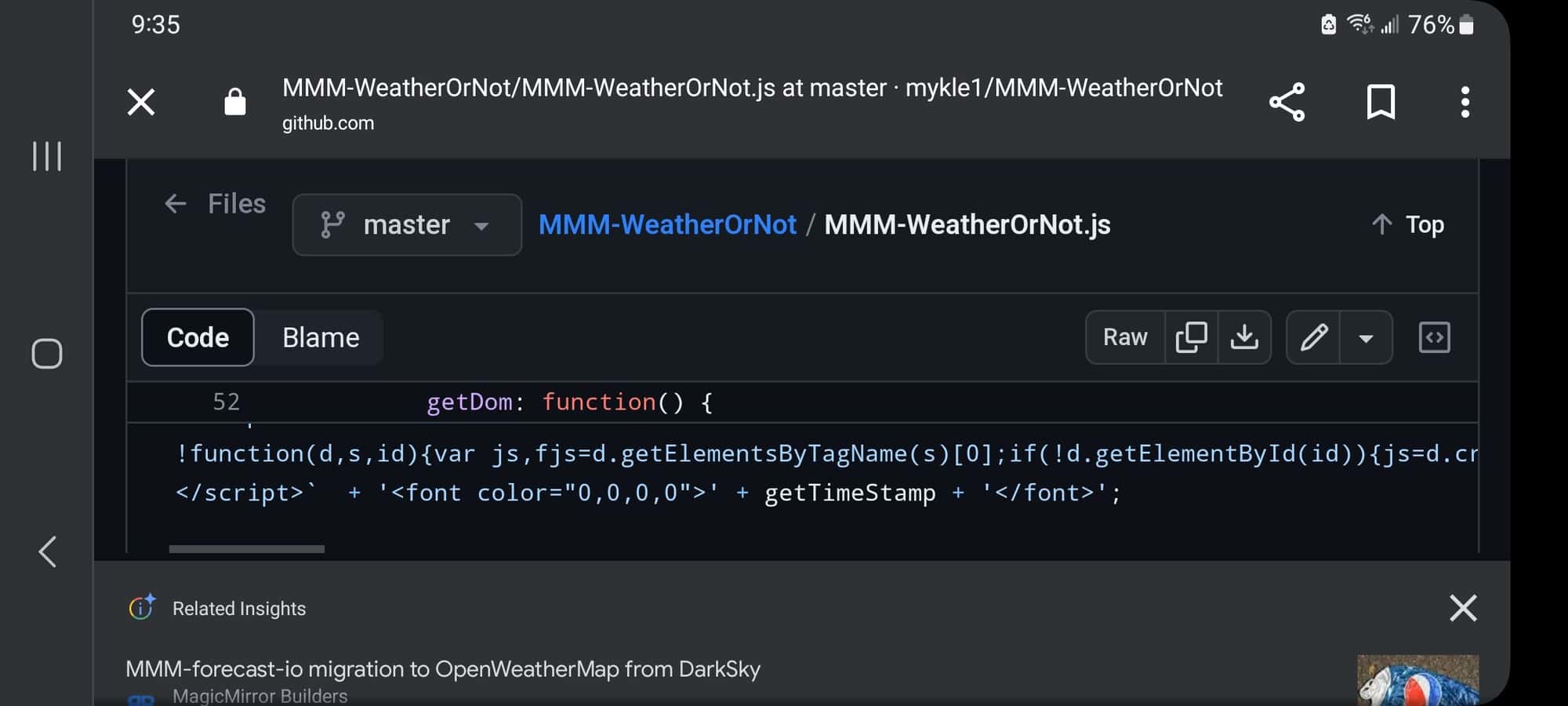
Task: Close the browser custom tab
Action: 141,102
